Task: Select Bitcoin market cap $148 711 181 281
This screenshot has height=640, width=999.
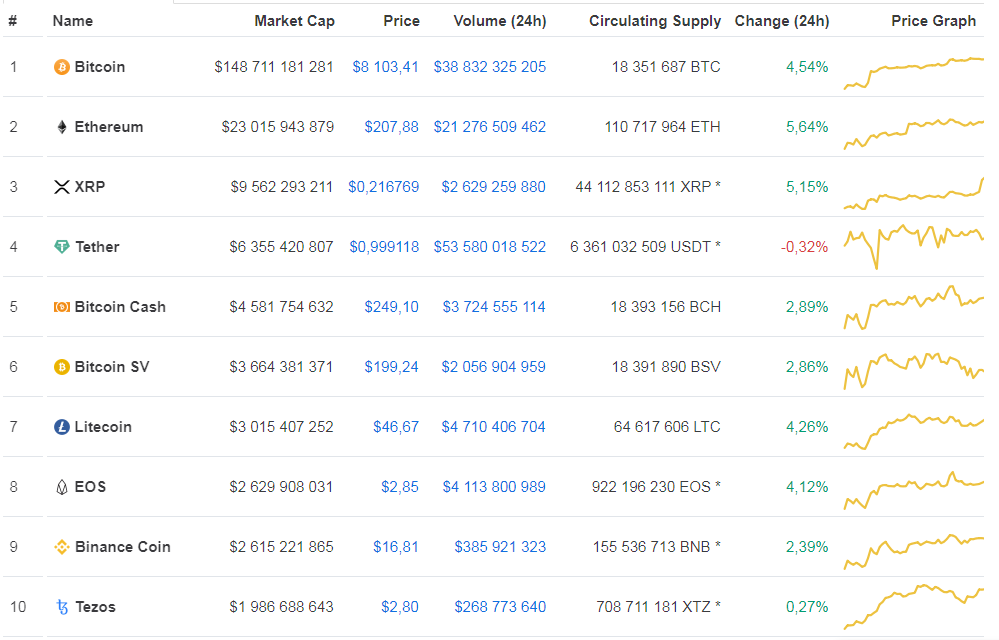Action: (x=274, y=67)
